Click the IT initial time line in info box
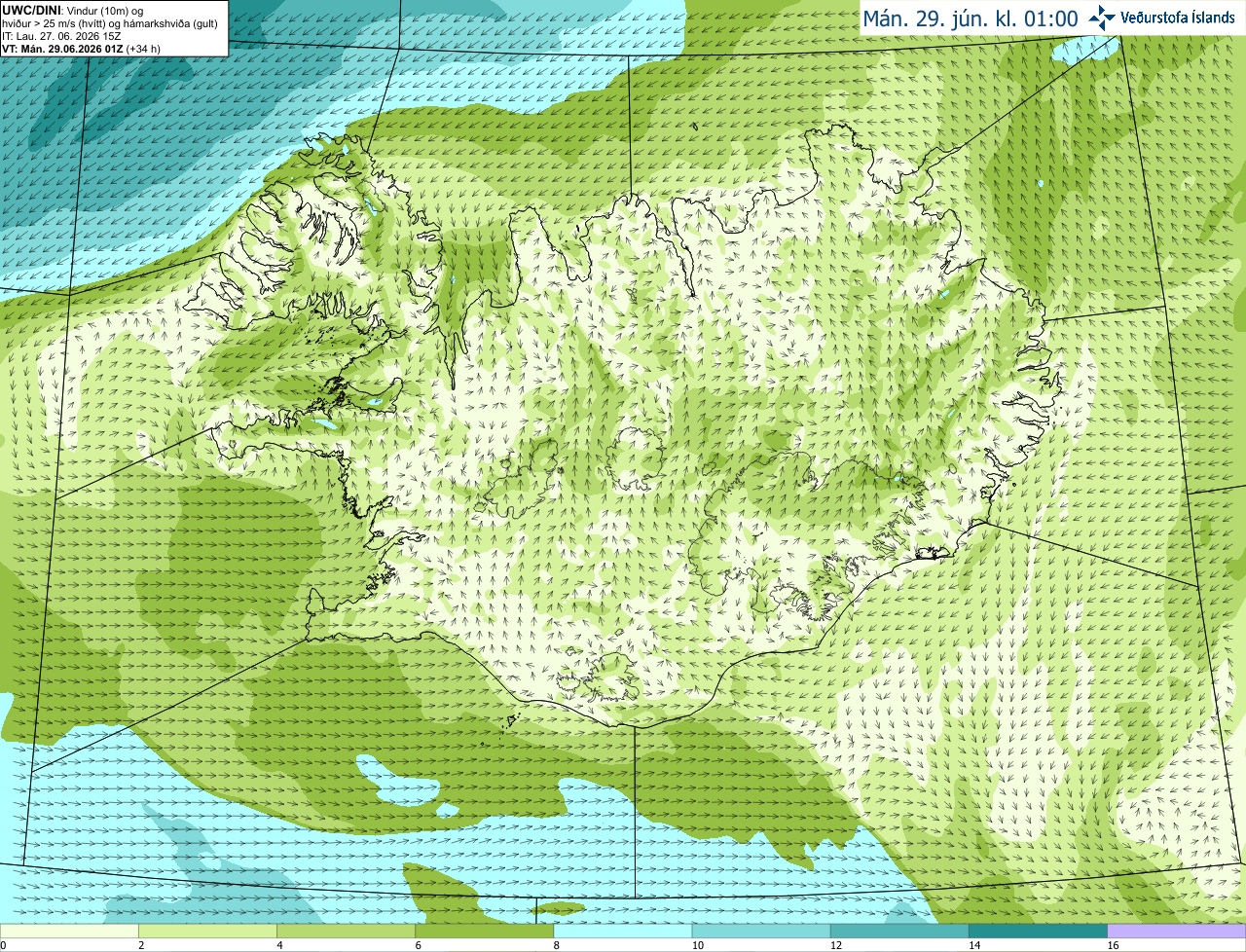1246x952 pixels. tap(62, 36)
